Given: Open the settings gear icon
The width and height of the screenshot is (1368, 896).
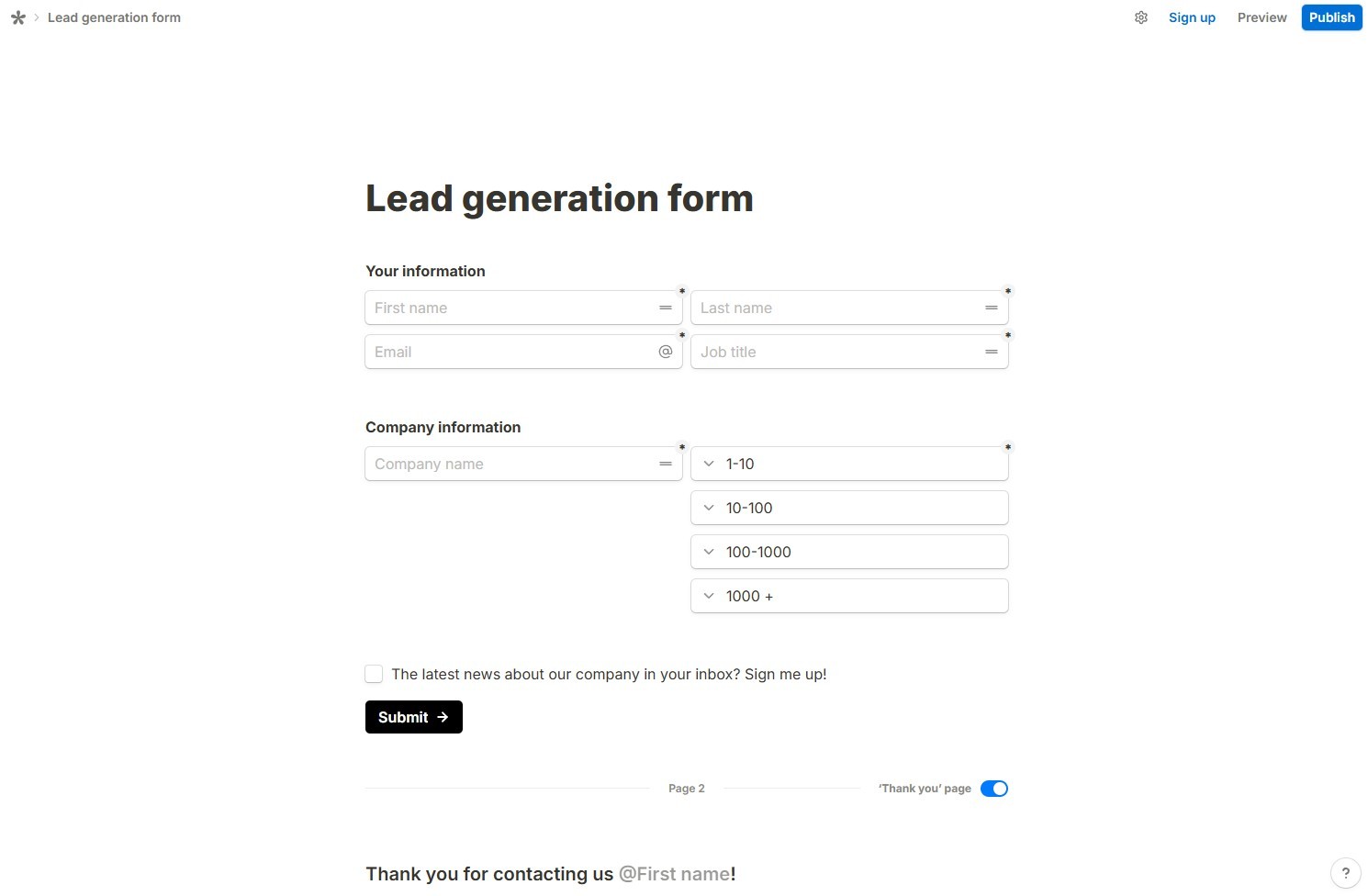Looking at the screenshot, I should pyautogui.click(x=1141, y=17).
